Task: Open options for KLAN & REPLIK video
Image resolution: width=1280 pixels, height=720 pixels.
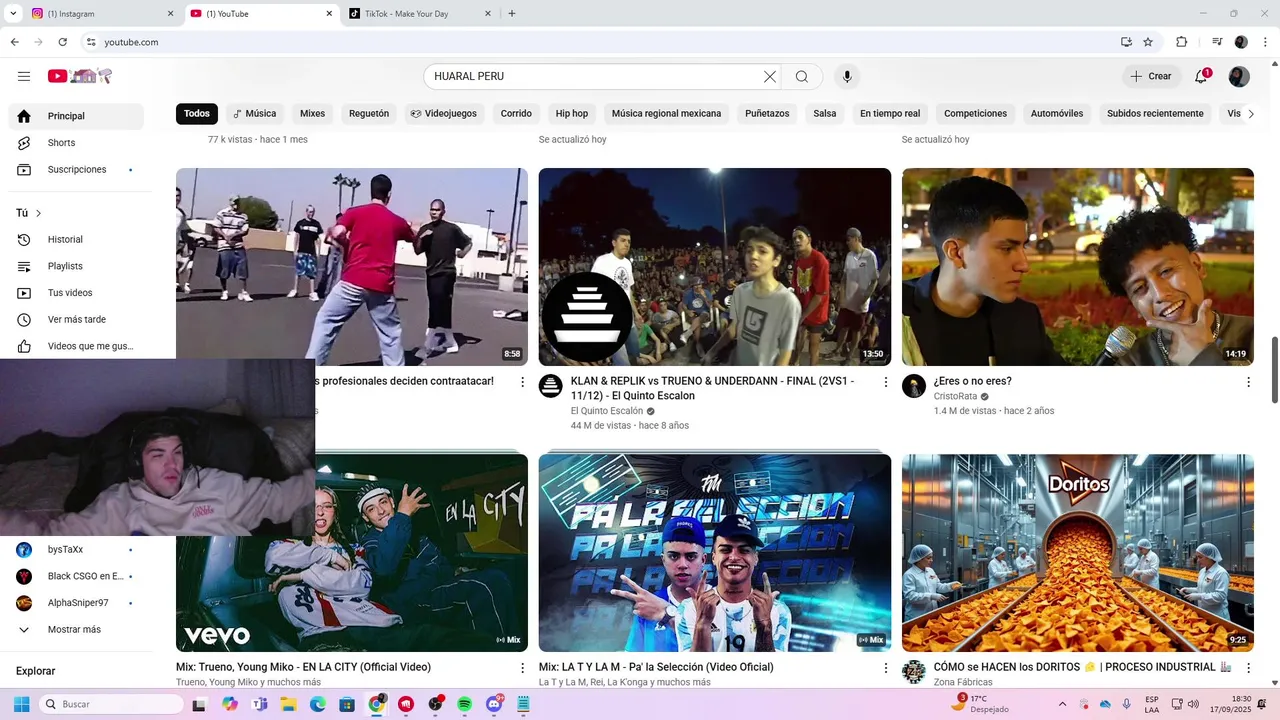Action: (x=885, y=382)
